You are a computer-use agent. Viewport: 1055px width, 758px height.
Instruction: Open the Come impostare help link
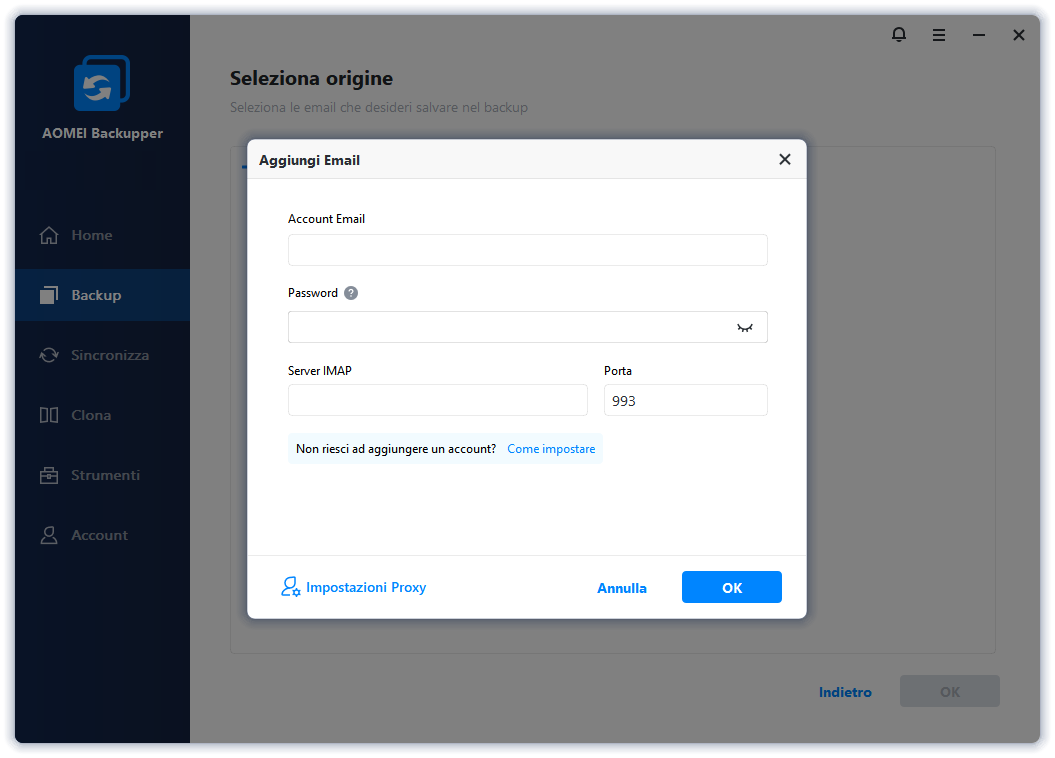point(551,449)
